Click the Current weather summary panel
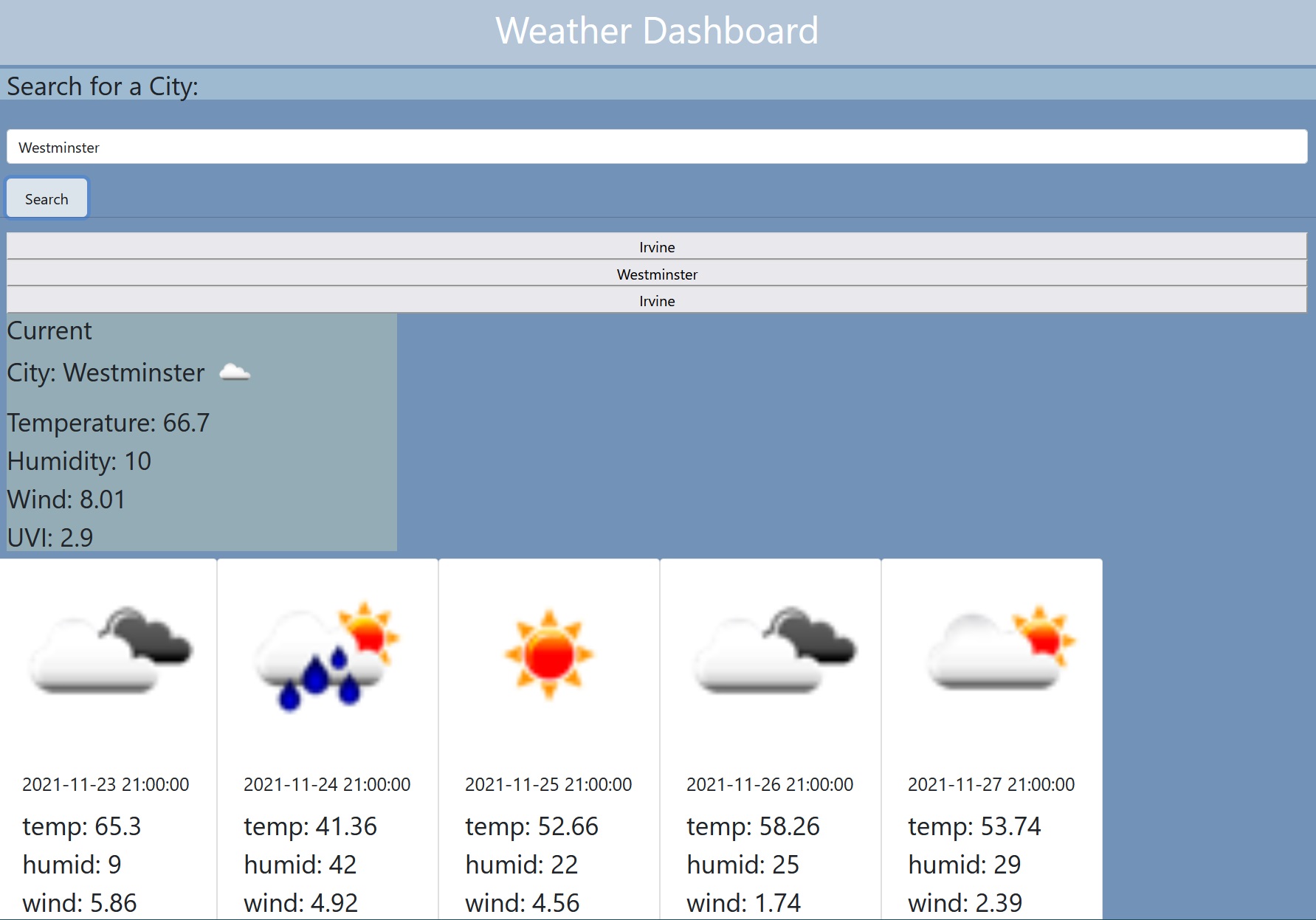 coord(199,432)
